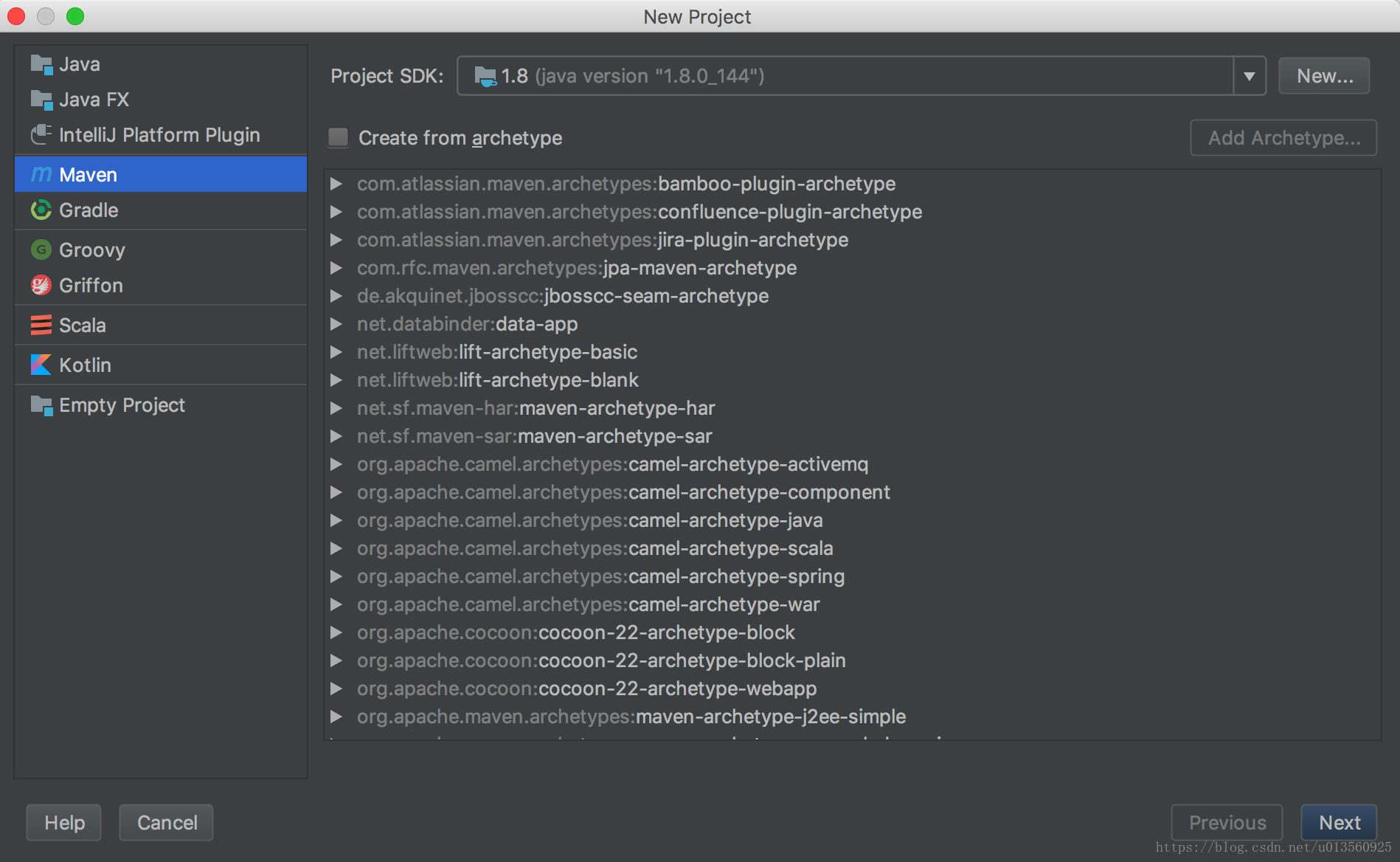Select Griffon project type
1400x862 pixels.
point(161,286)
